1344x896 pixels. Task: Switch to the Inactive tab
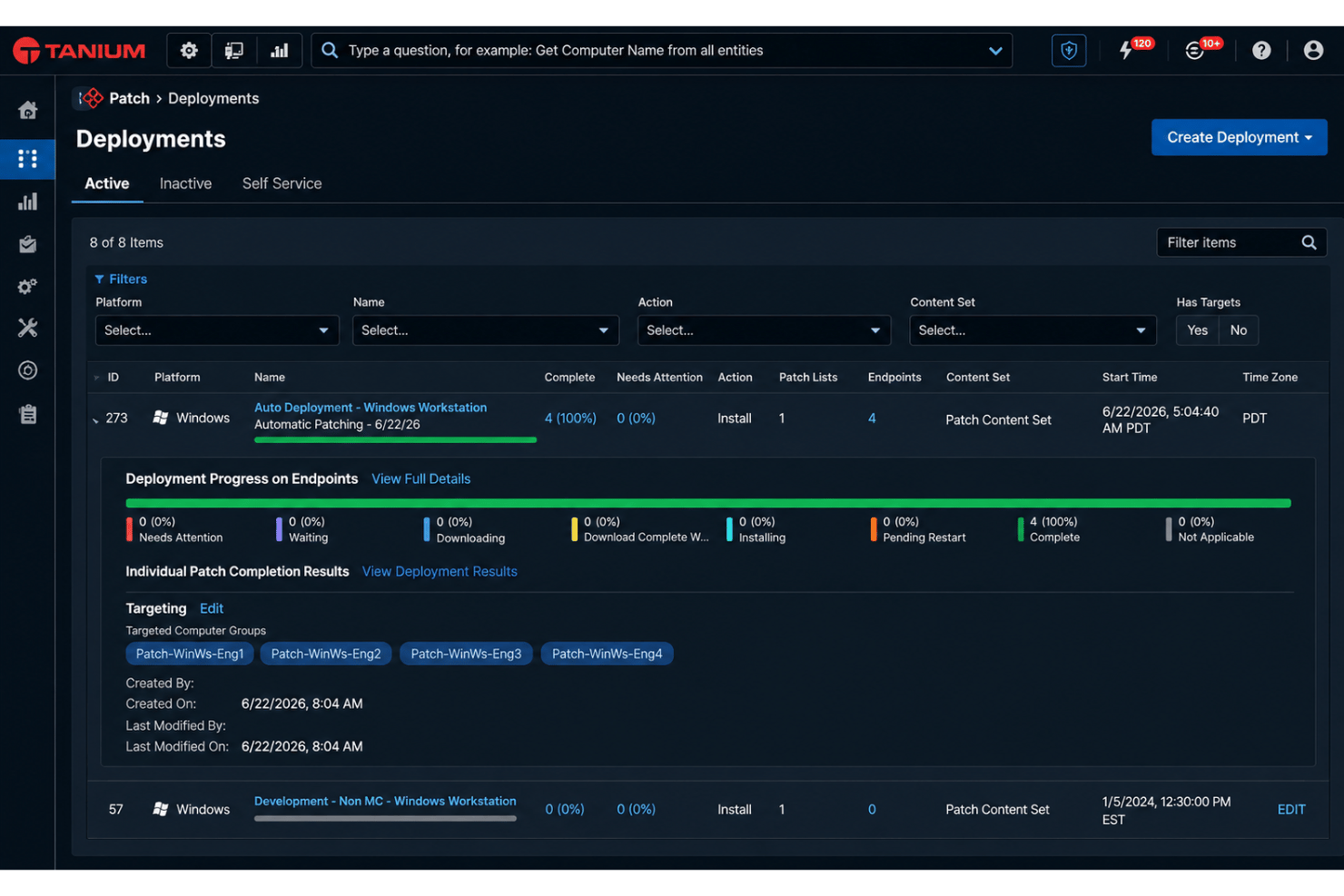pos(185,183)
